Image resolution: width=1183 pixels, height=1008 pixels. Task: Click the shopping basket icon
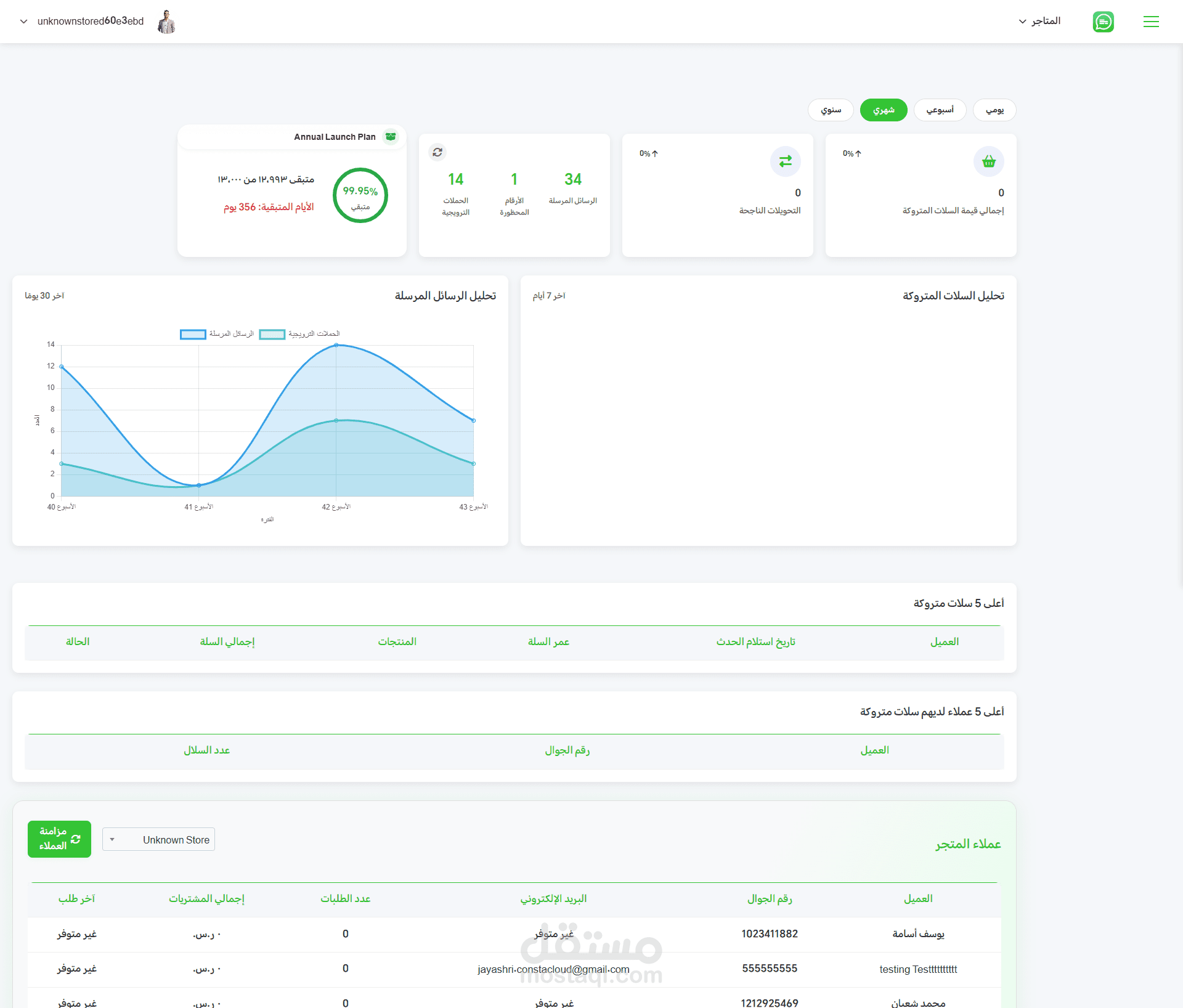coord(989,161)
